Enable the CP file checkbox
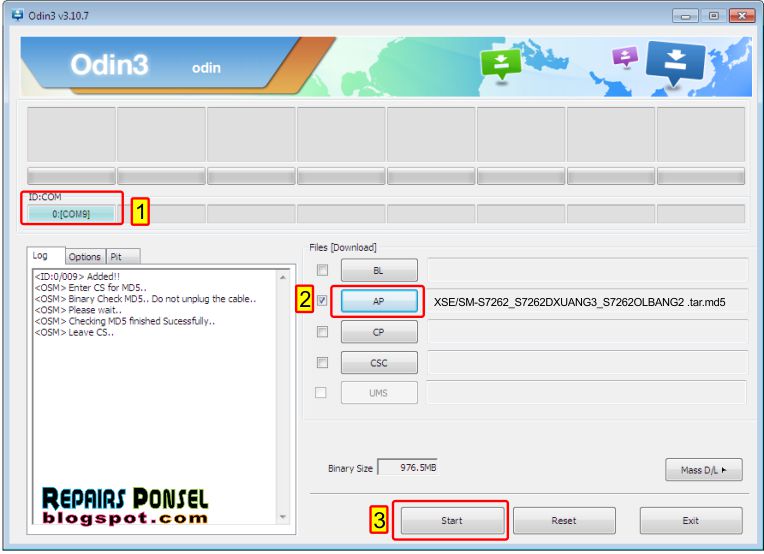Screen dimensions: 764x554 point(322,332)
